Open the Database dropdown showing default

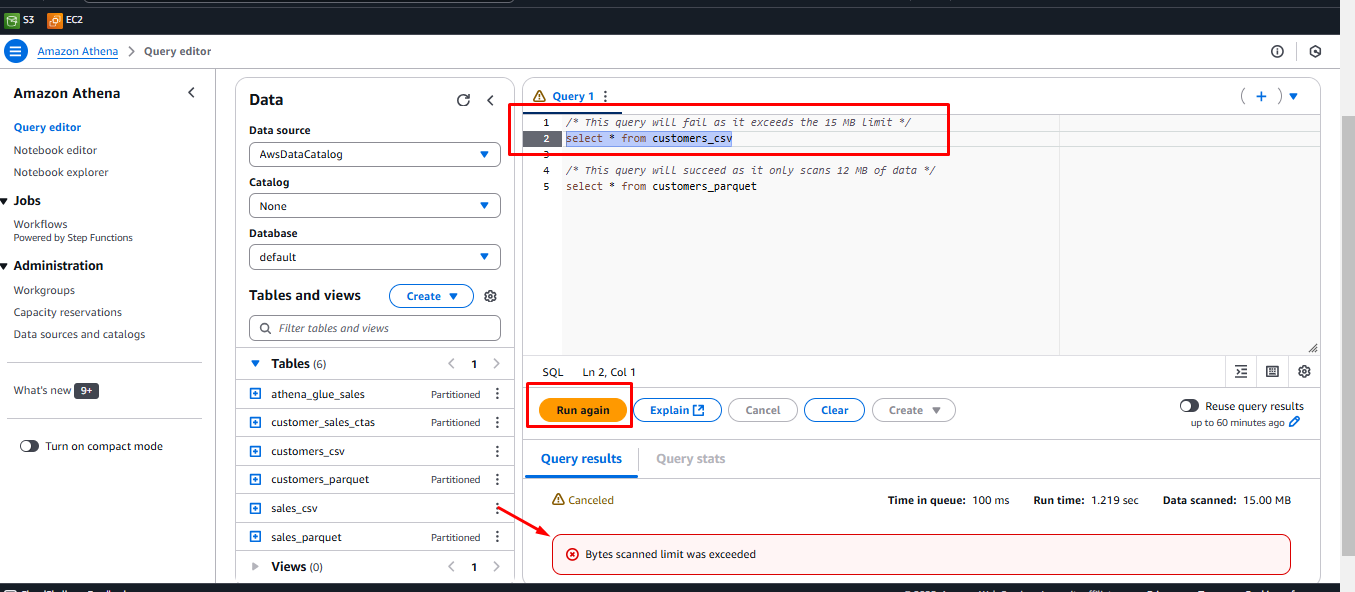[374, 257]
